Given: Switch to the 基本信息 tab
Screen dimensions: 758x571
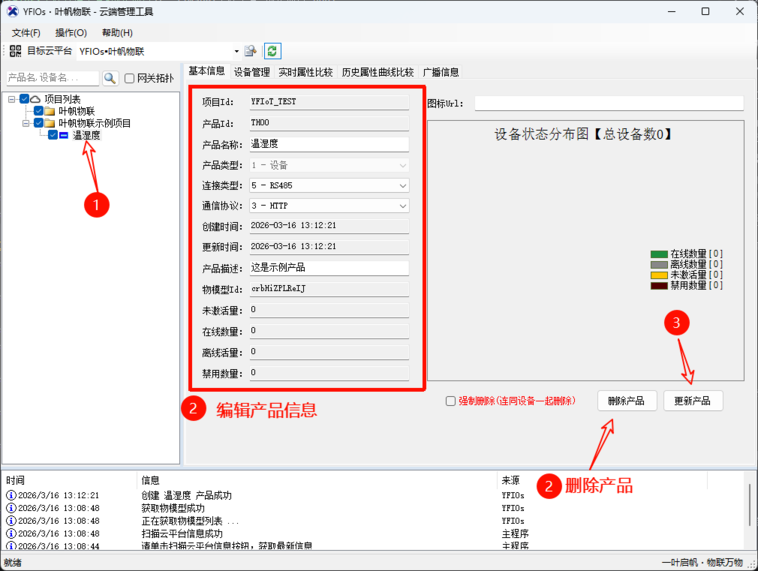Looking at the screenshot, I should tap(206, 71).
